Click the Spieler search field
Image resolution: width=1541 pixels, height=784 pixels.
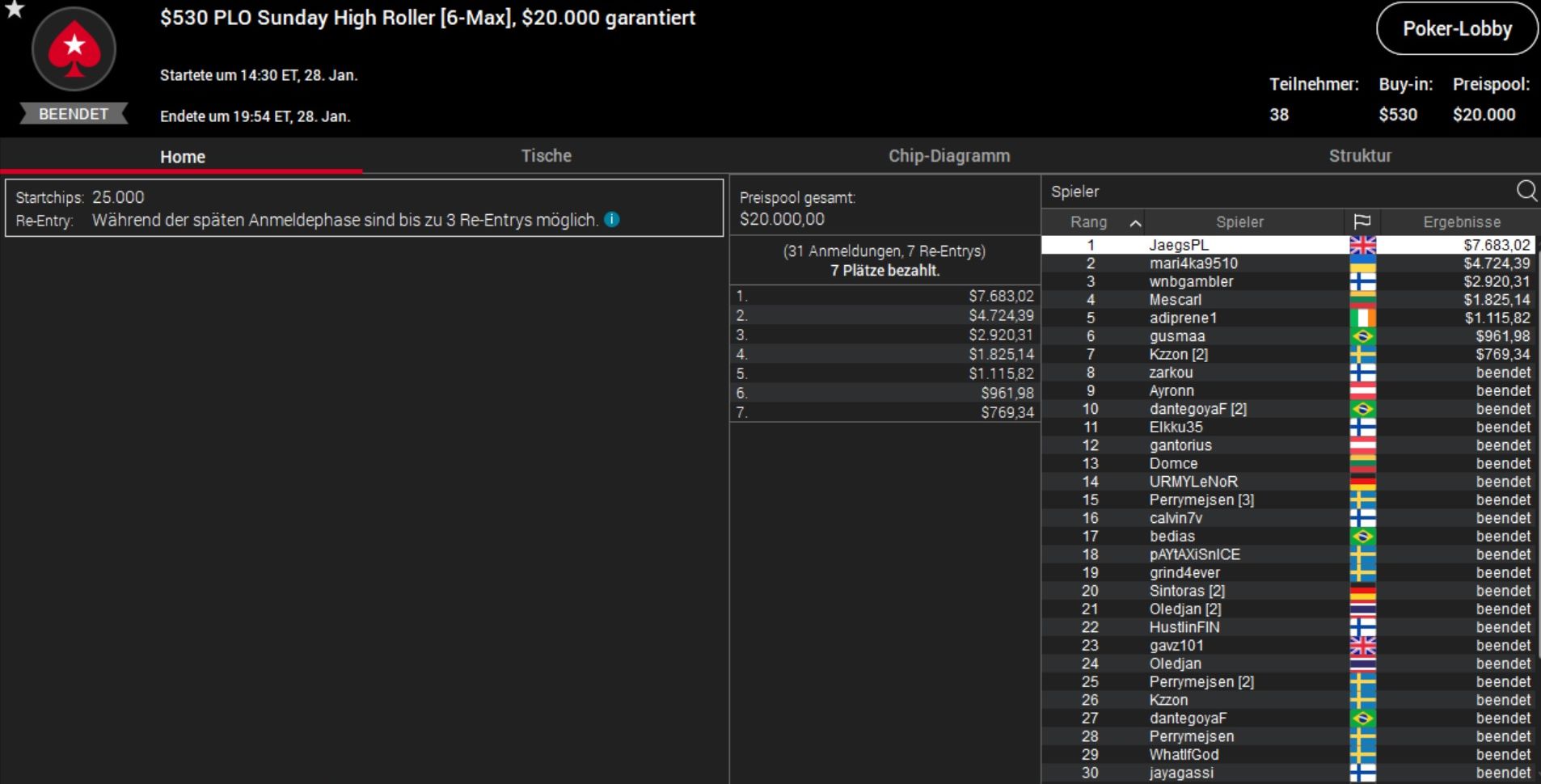coord(1277,192)
